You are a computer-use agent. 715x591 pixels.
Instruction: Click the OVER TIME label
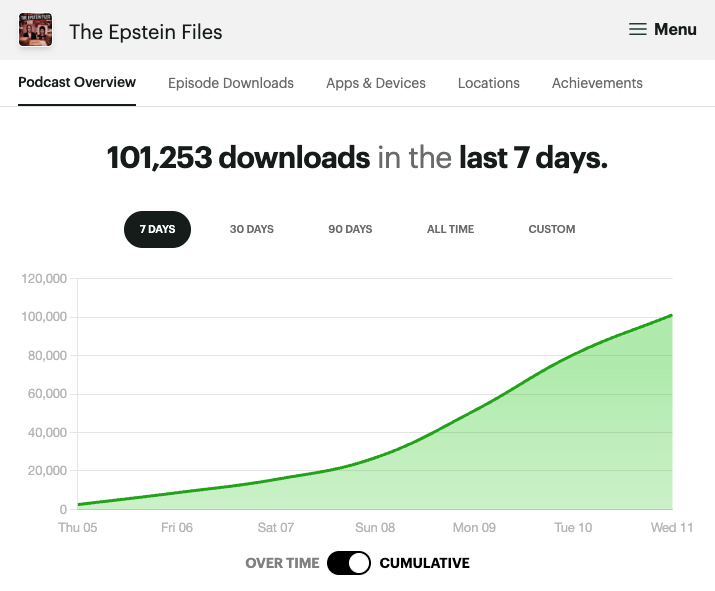[282, 563]
